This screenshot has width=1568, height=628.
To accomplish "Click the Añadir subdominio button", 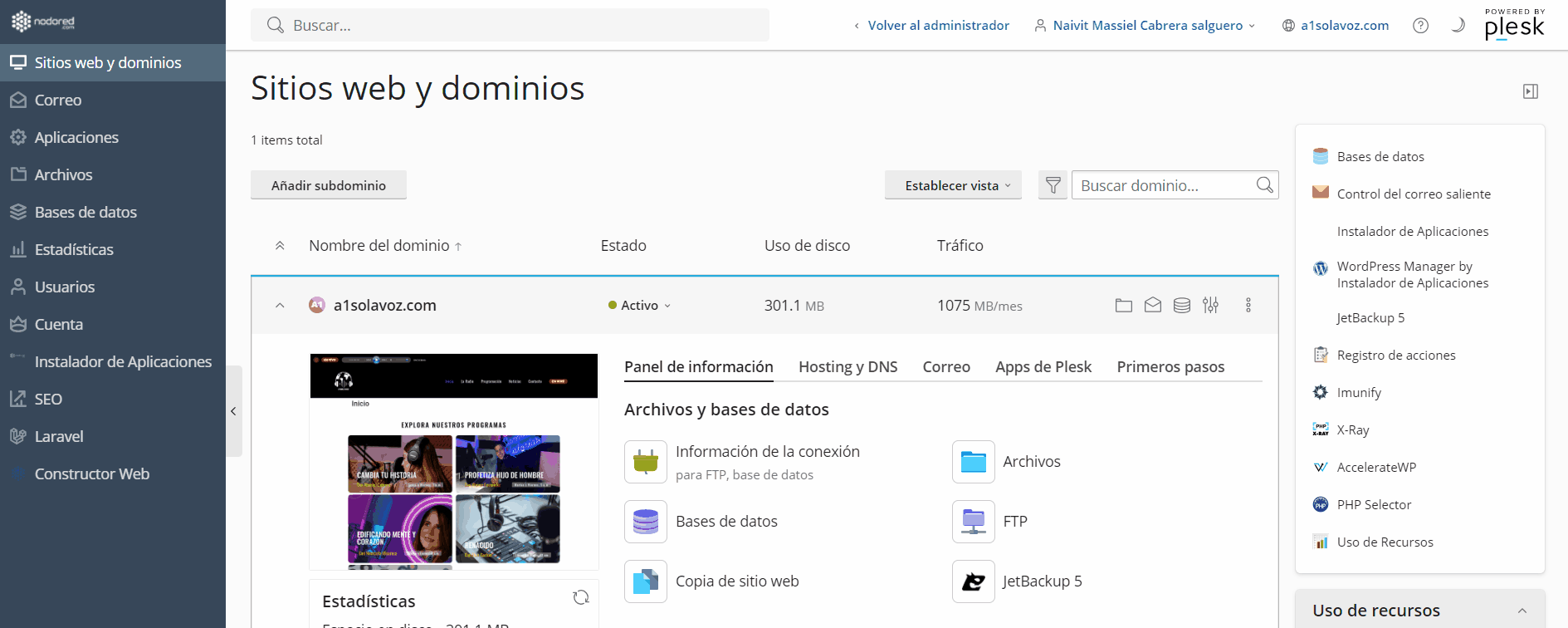I will coord(328,185).
